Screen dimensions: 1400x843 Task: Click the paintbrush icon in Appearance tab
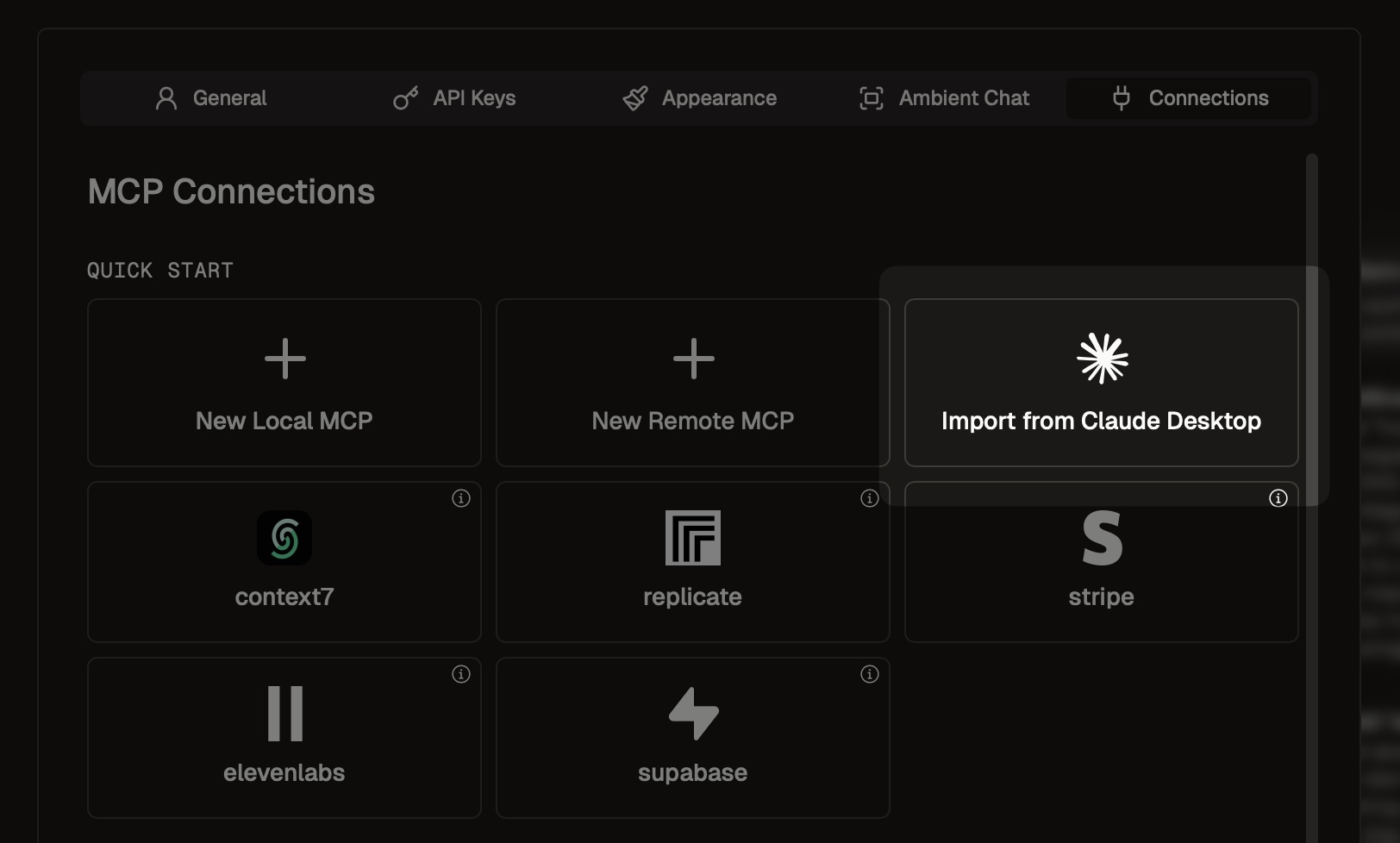[x=635, y=98]
